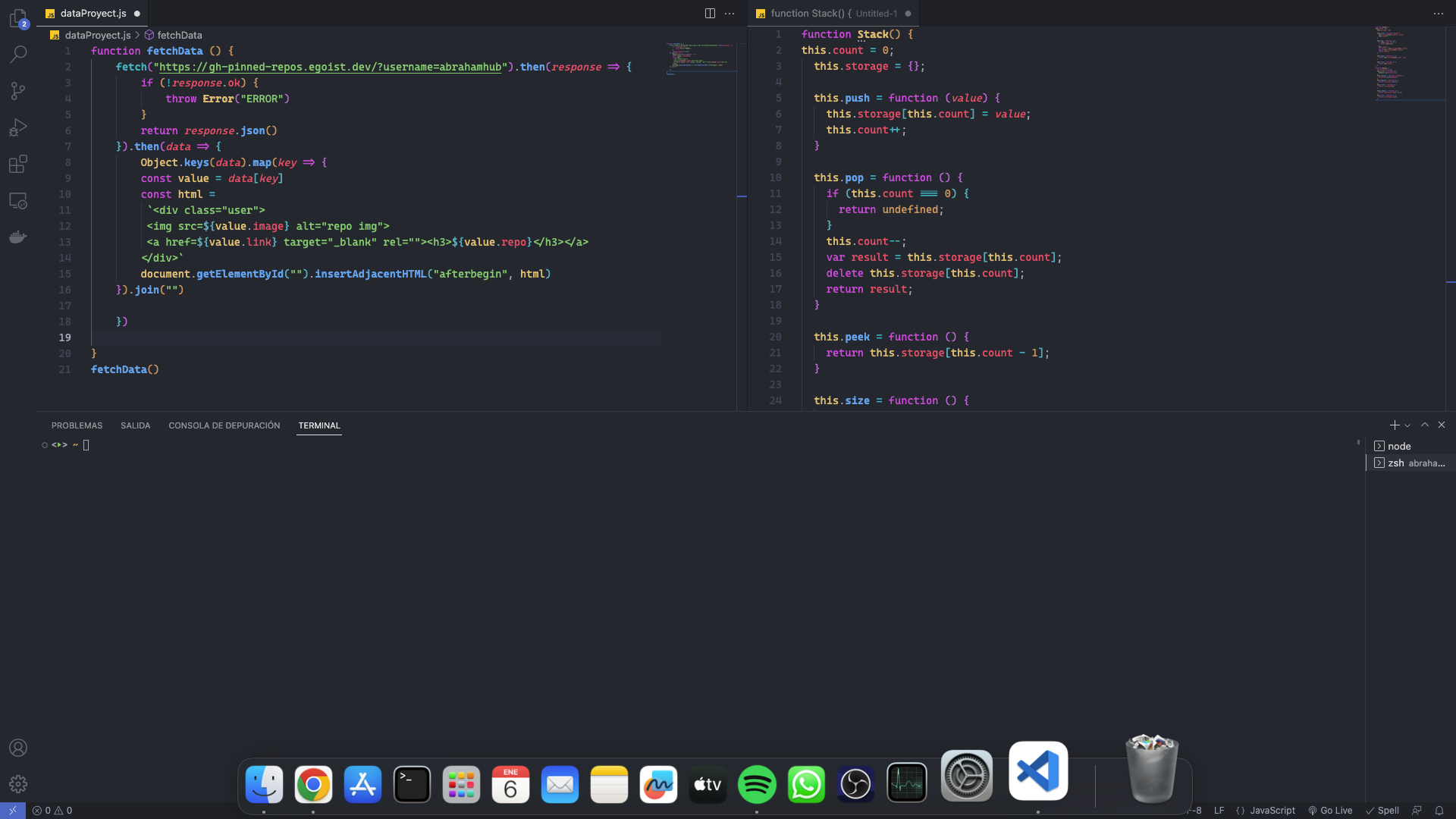This screenshot has width=1456, height=819.
Task: Toggle the Spell checker status item
Action: coord(1382,811)
